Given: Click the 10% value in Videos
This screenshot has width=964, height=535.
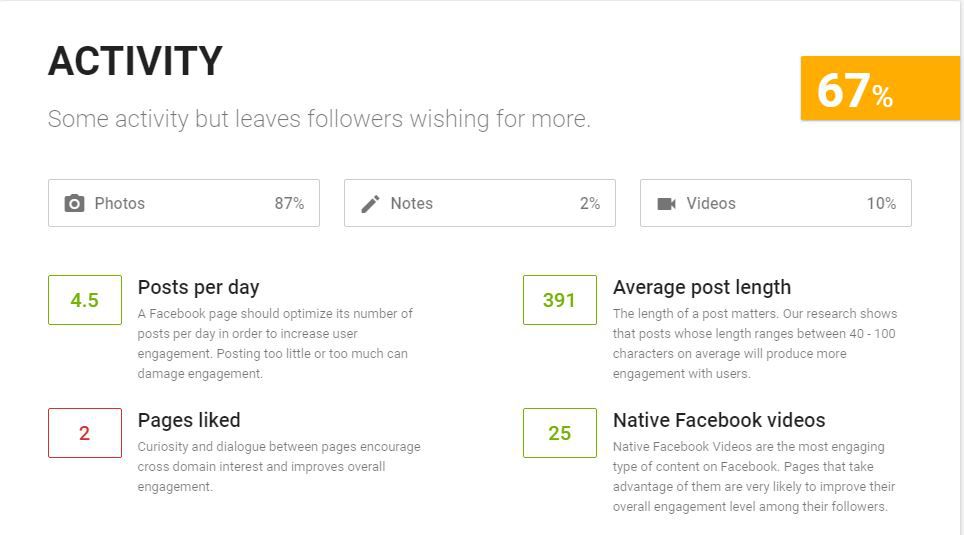Looking at the screenshot, I should [x=881, y=204].
